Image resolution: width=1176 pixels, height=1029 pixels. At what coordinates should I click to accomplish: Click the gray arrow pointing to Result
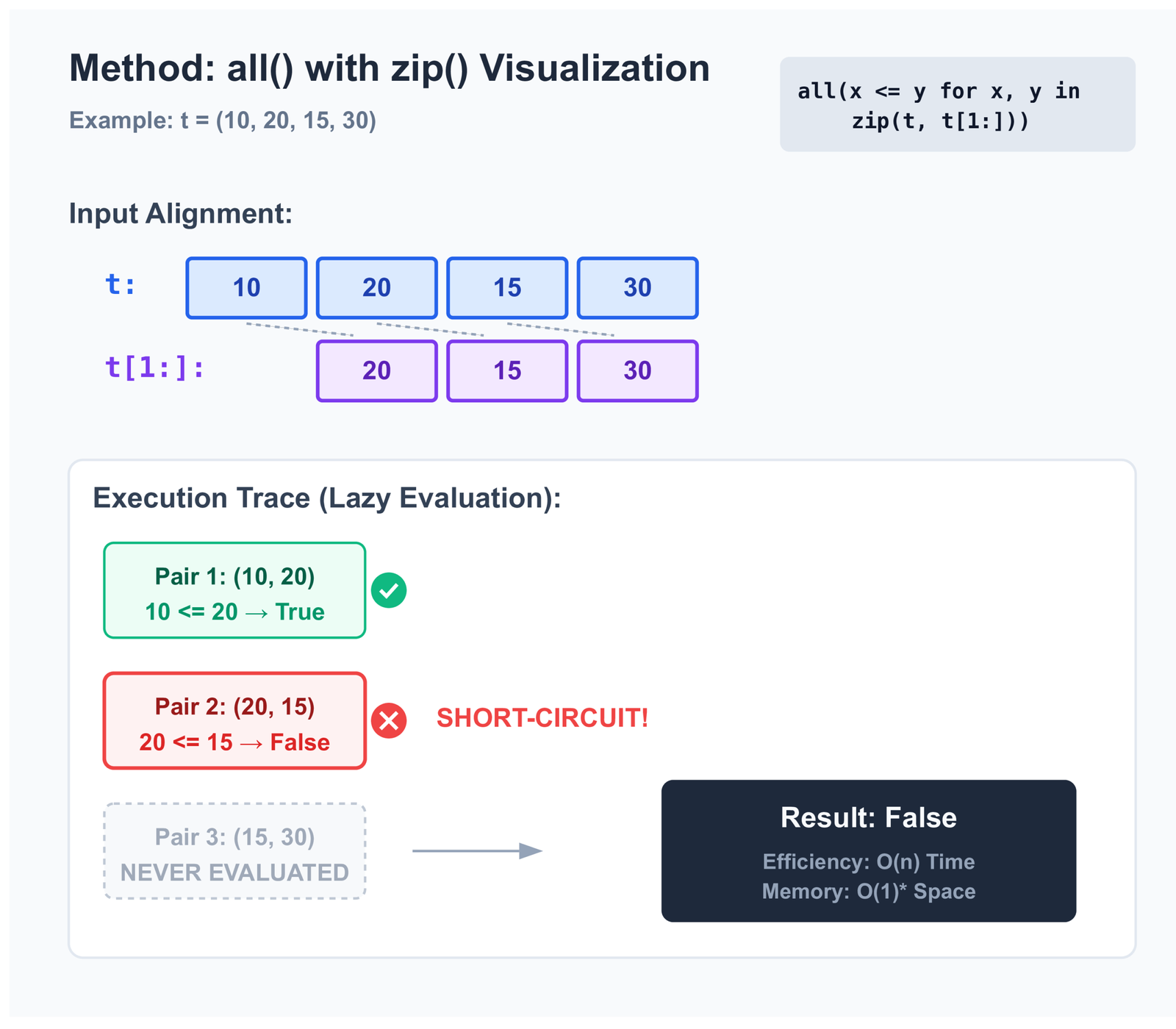tap(477, 850)
